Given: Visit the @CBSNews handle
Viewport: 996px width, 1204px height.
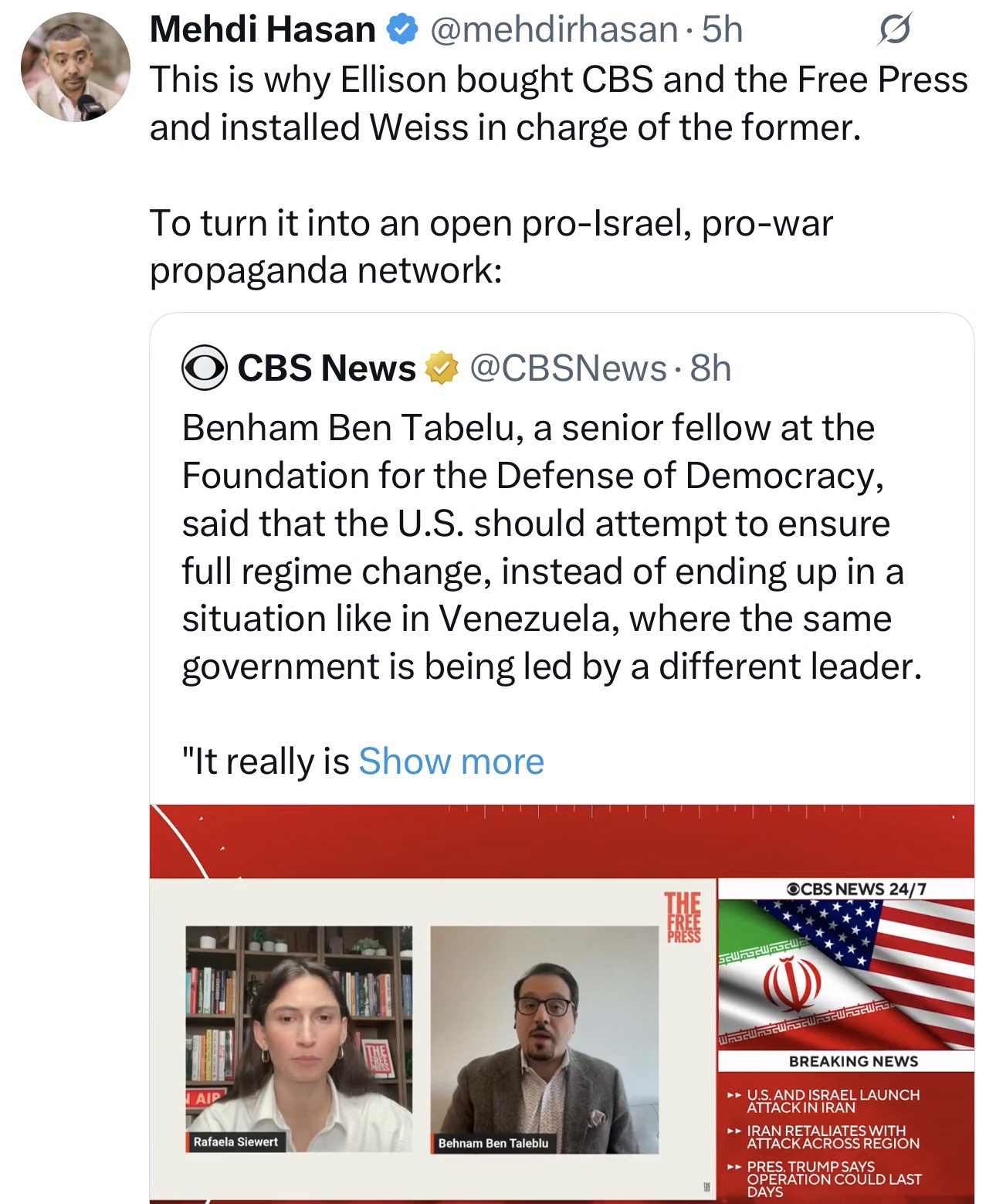Looking at the screenshot, I should pyautogui.click(x=567, y=369).
